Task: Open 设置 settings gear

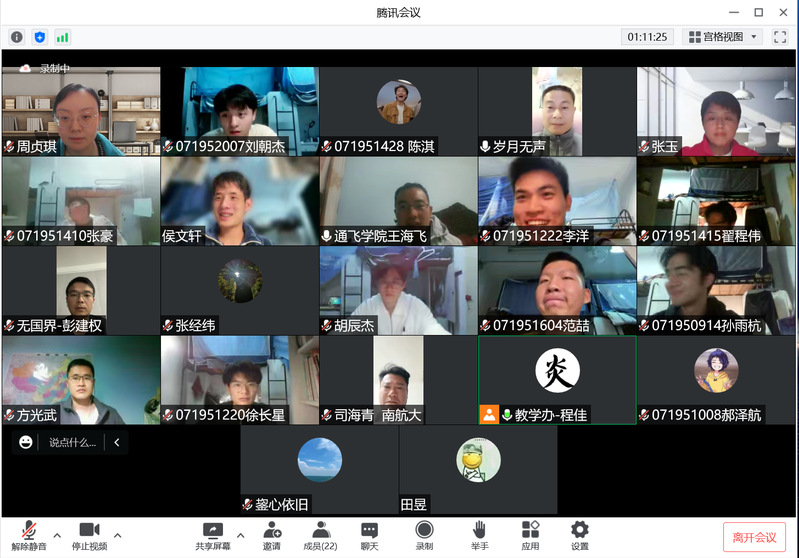Action: click(580, 535)
